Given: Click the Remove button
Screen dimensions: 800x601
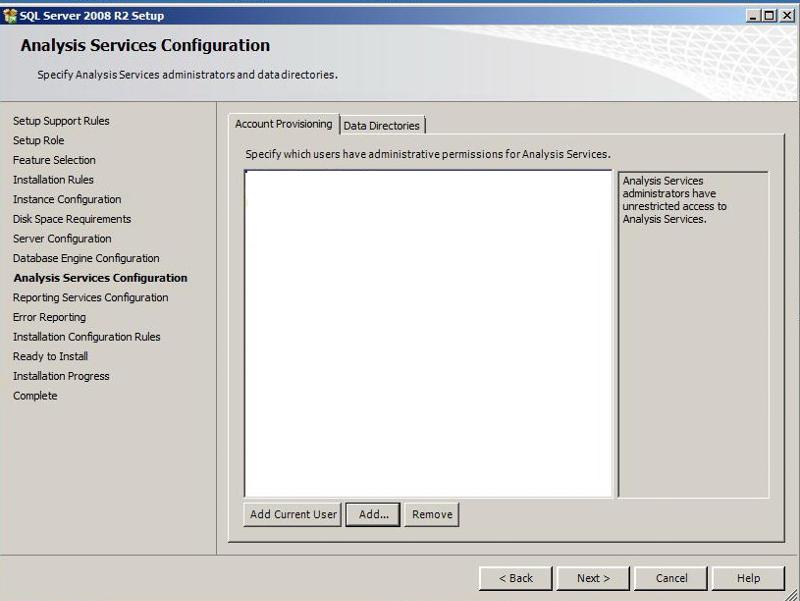Looking at the screenshot, I should point(432,514).
